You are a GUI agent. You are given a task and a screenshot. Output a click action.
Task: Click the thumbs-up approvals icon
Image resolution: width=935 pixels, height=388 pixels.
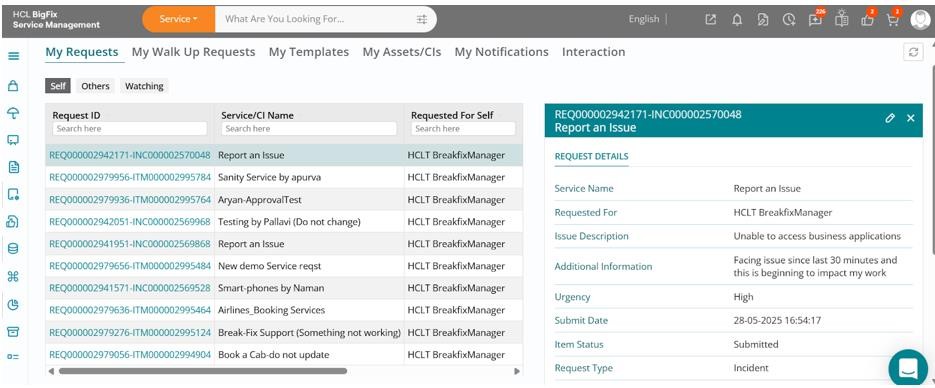coord(868,20)
